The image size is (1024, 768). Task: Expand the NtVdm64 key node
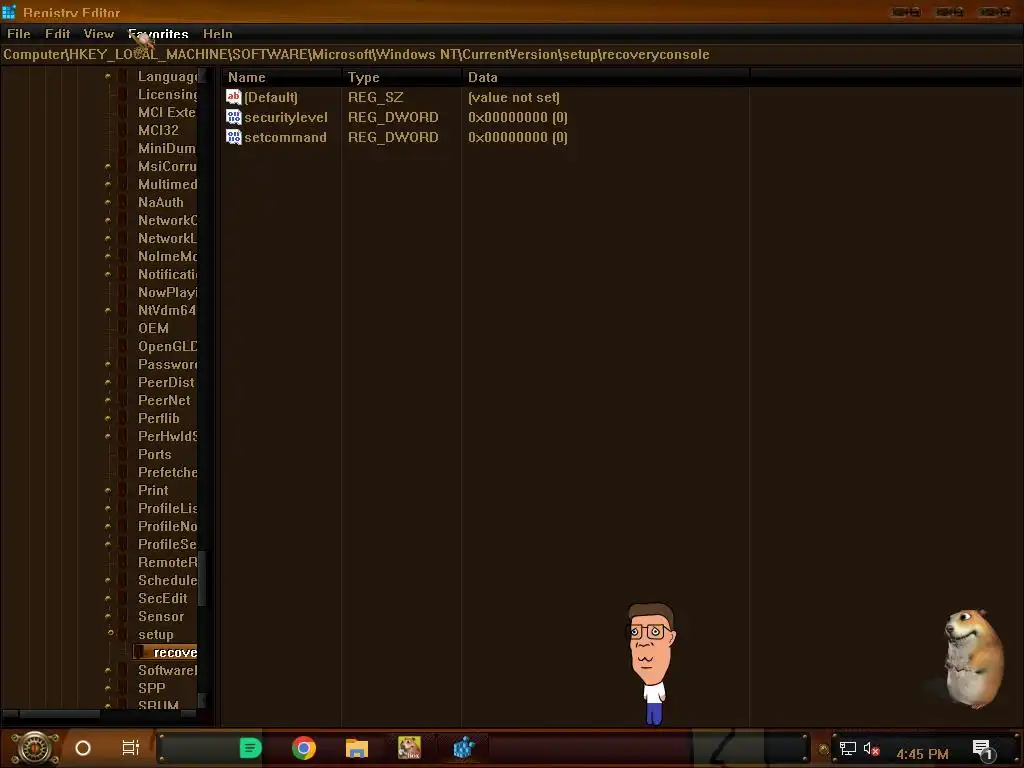click(x=108, y=310)
